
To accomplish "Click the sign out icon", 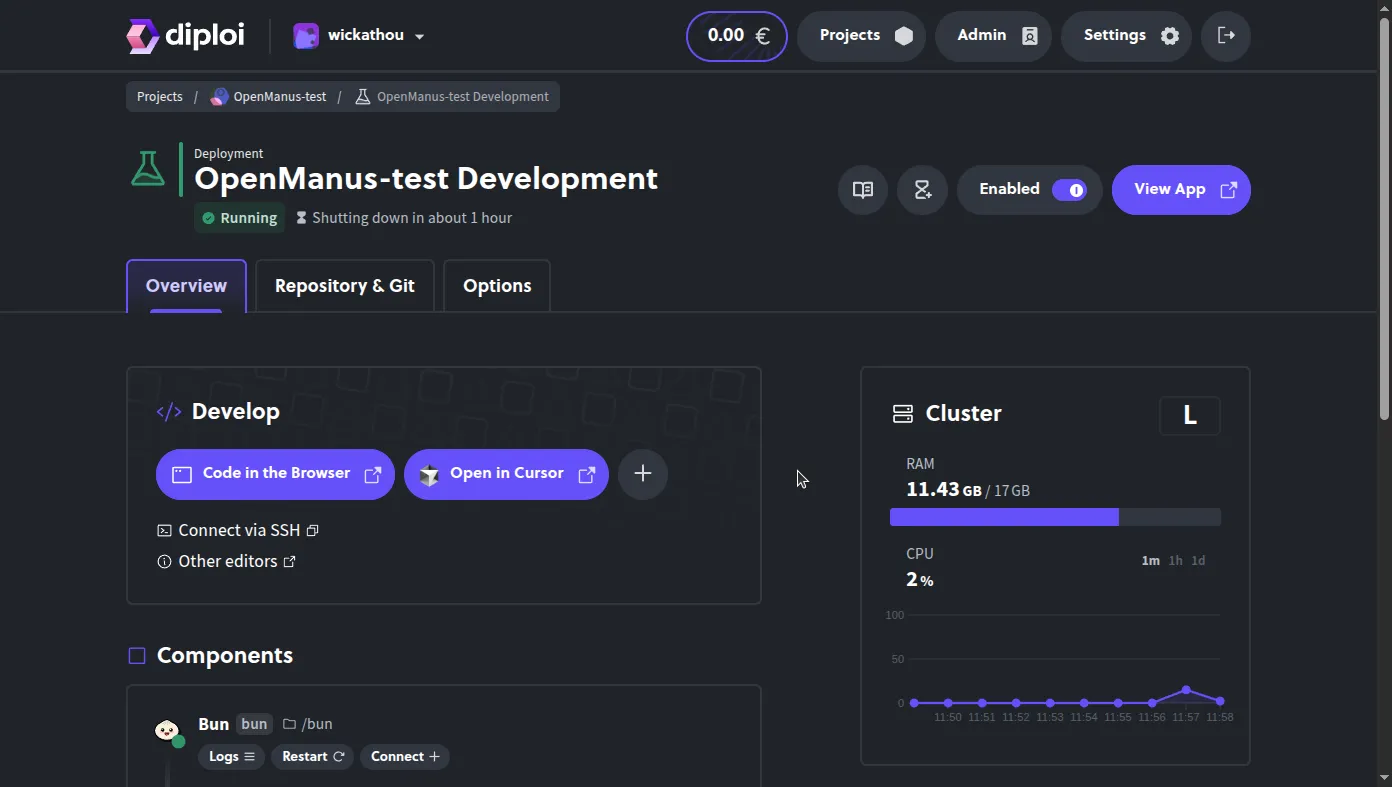I will pyautogui.click(x=1225, y=35).
